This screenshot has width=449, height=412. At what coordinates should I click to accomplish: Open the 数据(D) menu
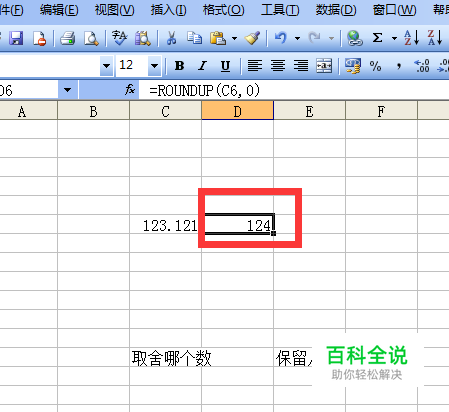point(336,10)
